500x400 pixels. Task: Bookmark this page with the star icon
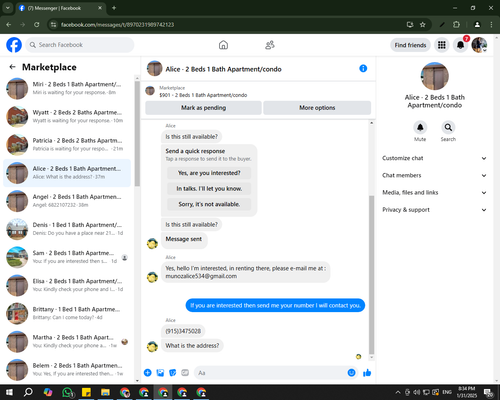click(x=423, y=25)
